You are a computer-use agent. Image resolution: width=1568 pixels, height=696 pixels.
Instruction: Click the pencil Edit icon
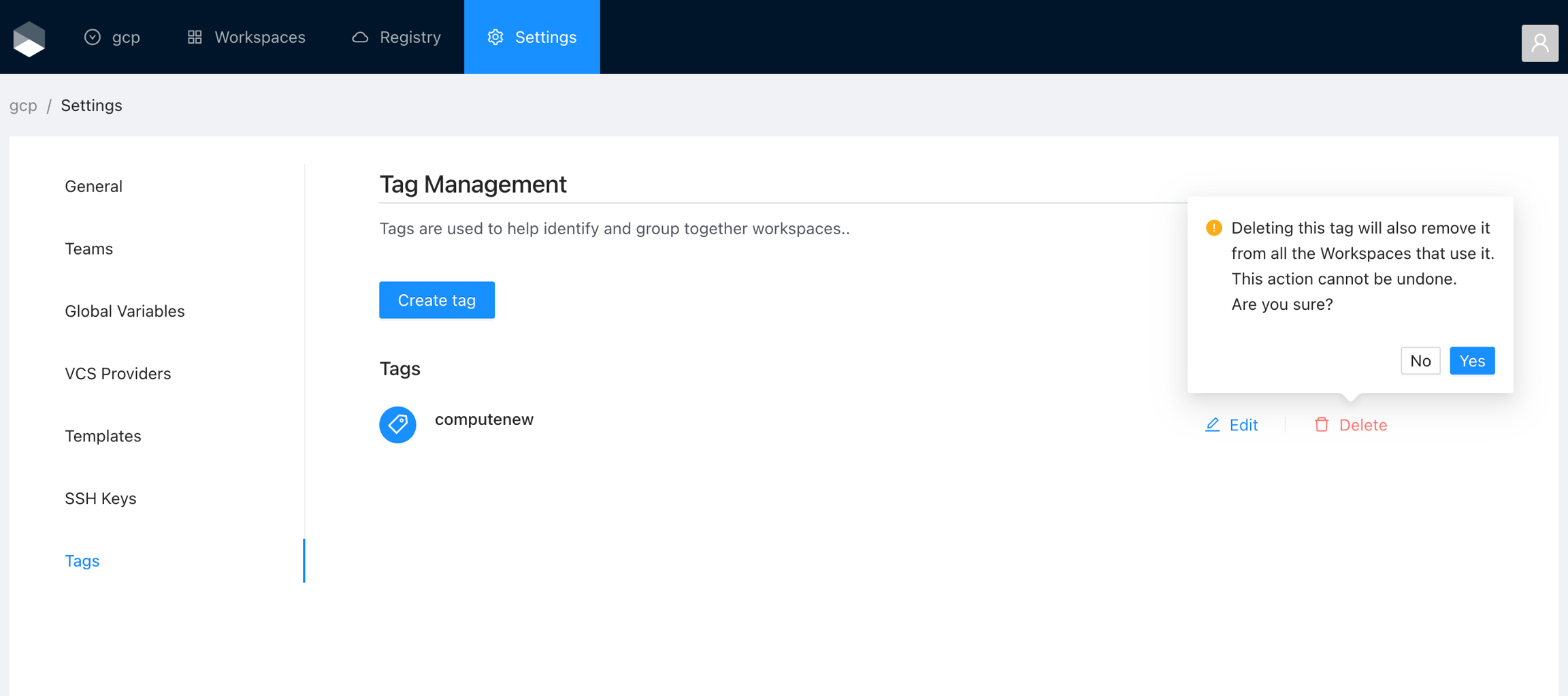point(1212,425)
